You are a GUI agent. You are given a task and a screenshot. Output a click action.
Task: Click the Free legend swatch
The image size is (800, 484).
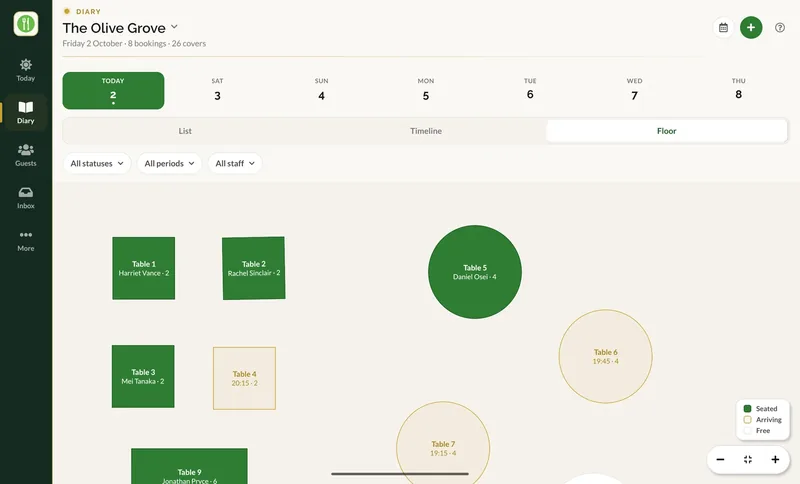[x=747, y=430]
